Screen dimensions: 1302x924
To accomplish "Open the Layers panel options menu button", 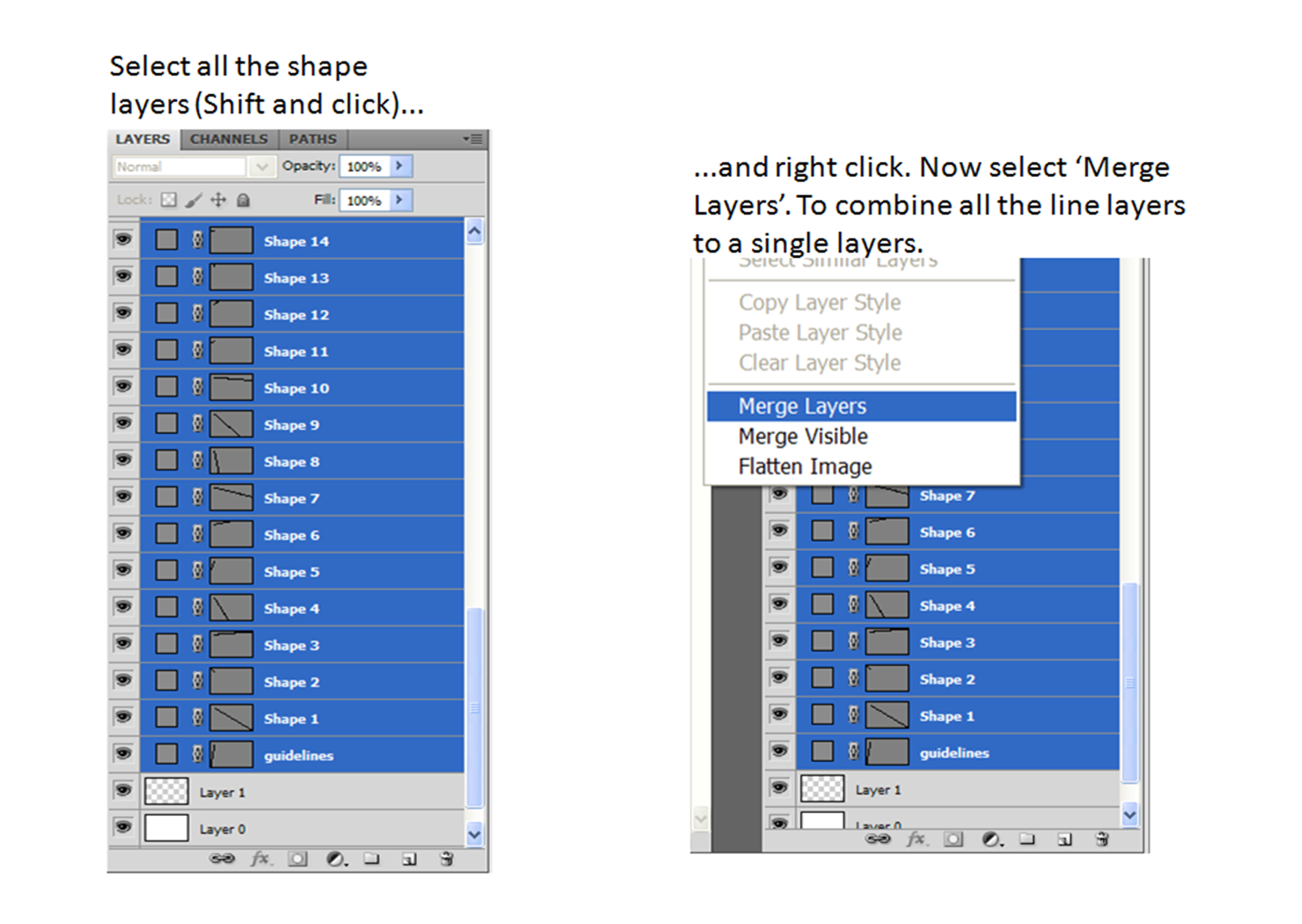I will (x=474, y=139).
